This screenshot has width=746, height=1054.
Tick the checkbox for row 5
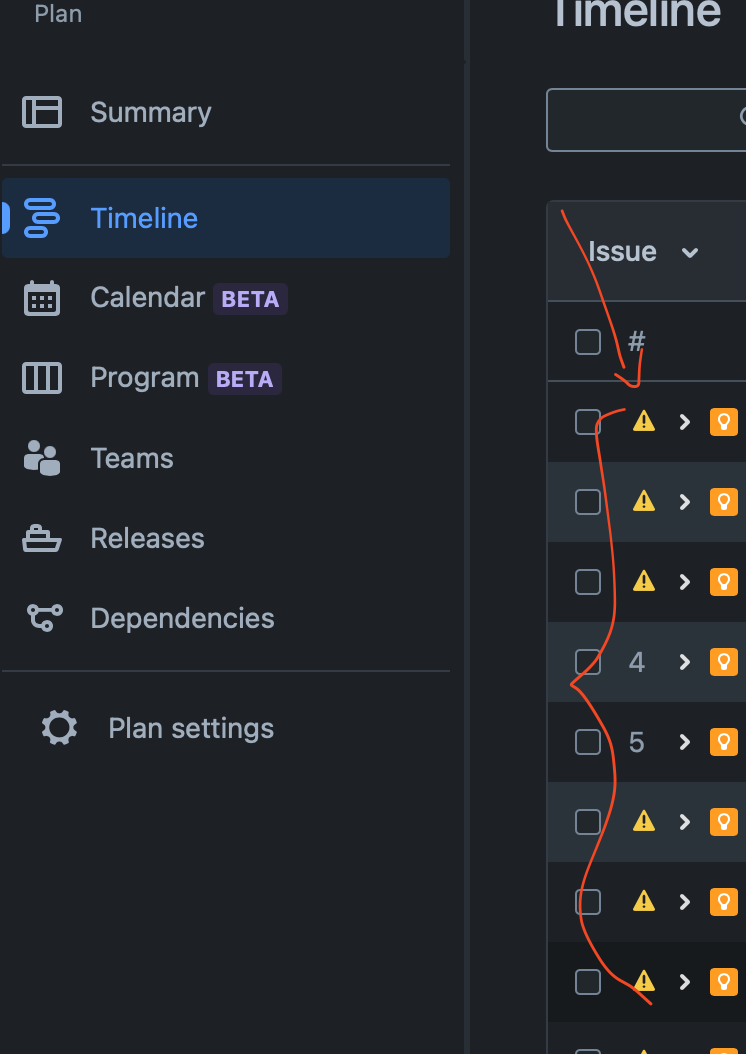click(588, 742)
